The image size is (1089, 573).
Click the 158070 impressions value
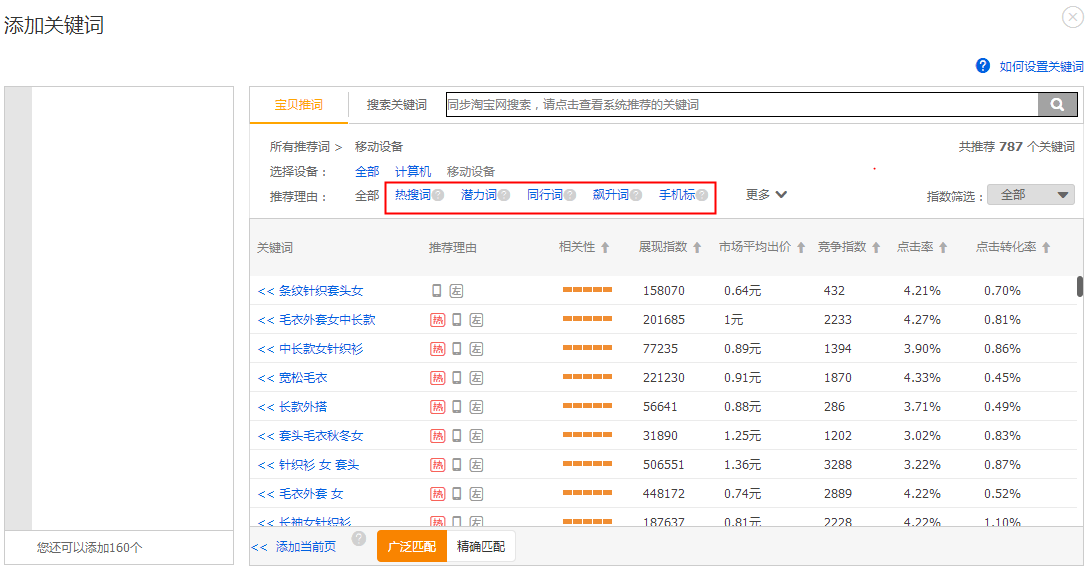point(663,291)
